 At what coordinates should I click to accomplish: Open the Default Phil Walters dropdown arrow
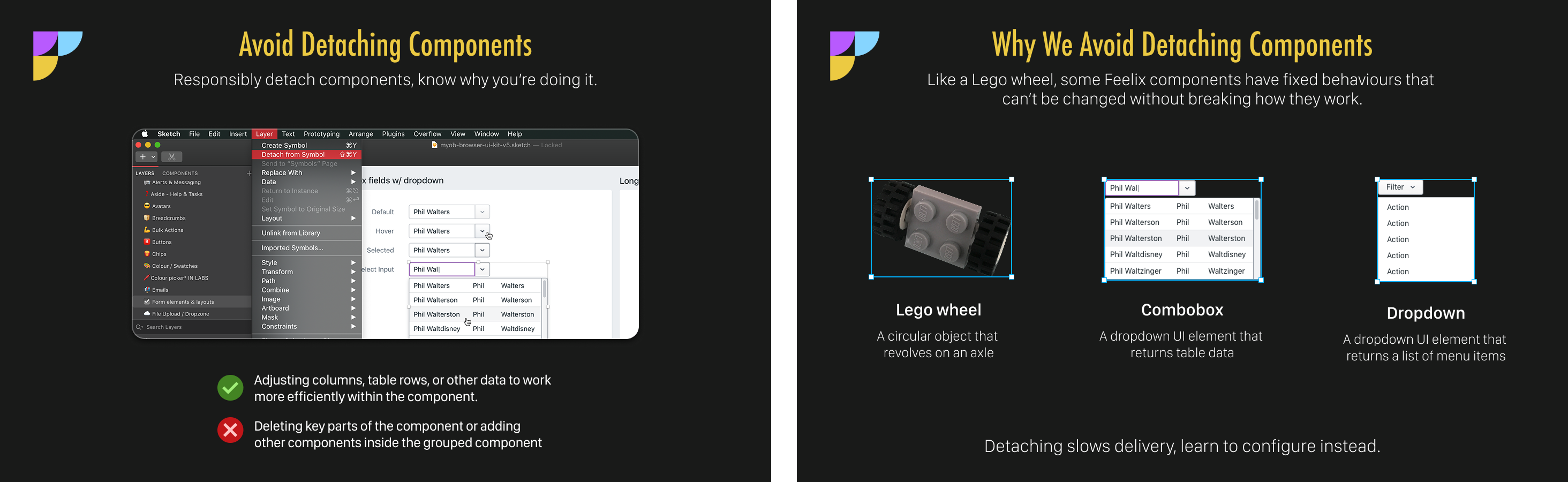pos(482,212)
